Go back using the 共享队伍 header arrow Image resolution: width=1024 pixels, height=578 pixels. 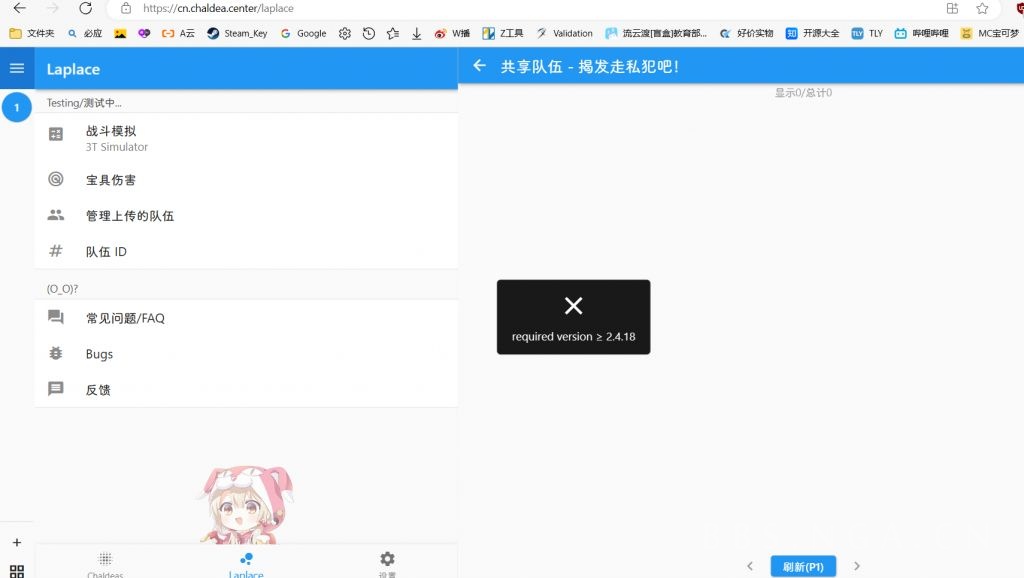coord(479,66)
